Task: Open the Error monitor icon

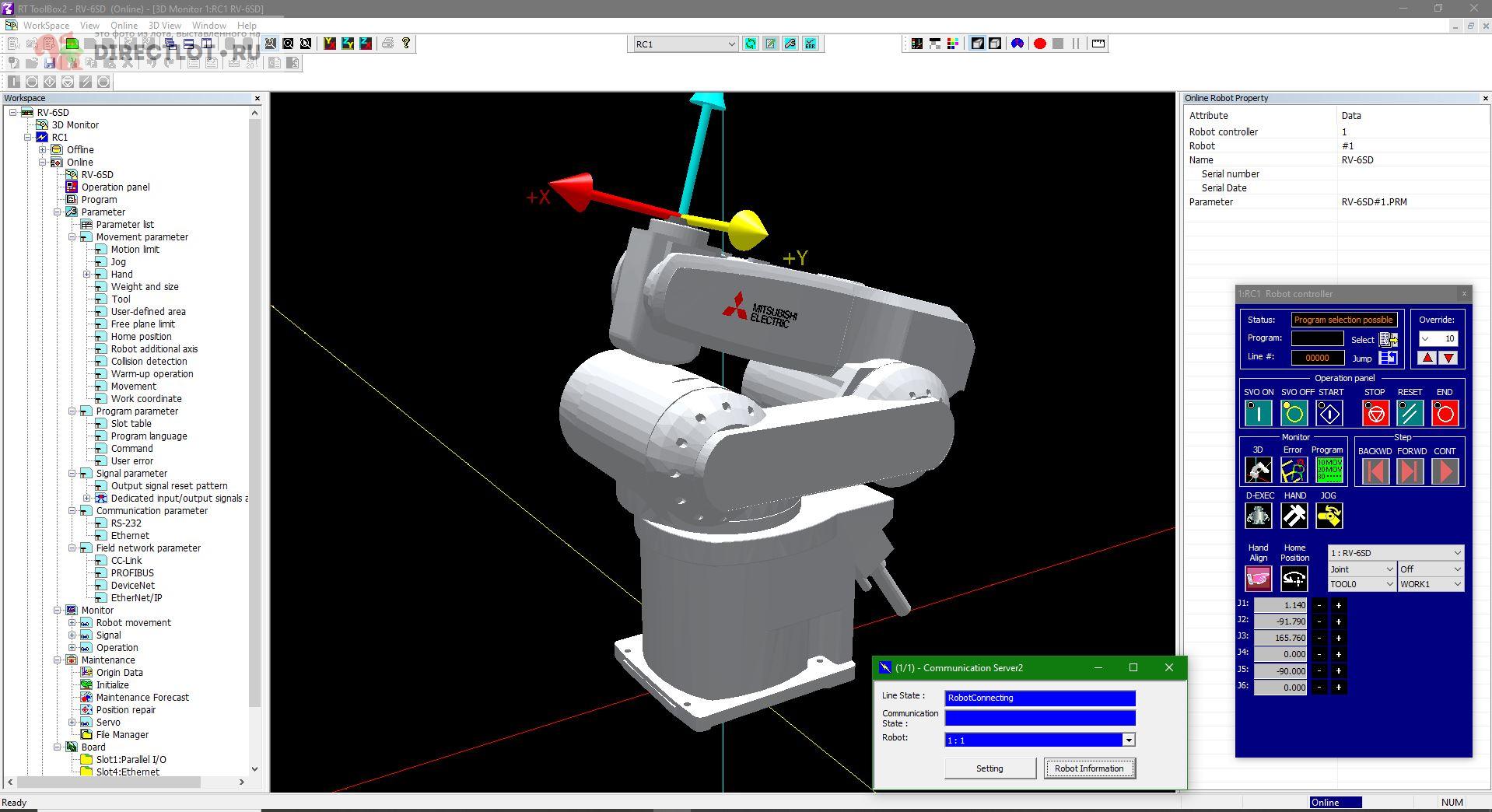Action: click(x=1293, y=470)
